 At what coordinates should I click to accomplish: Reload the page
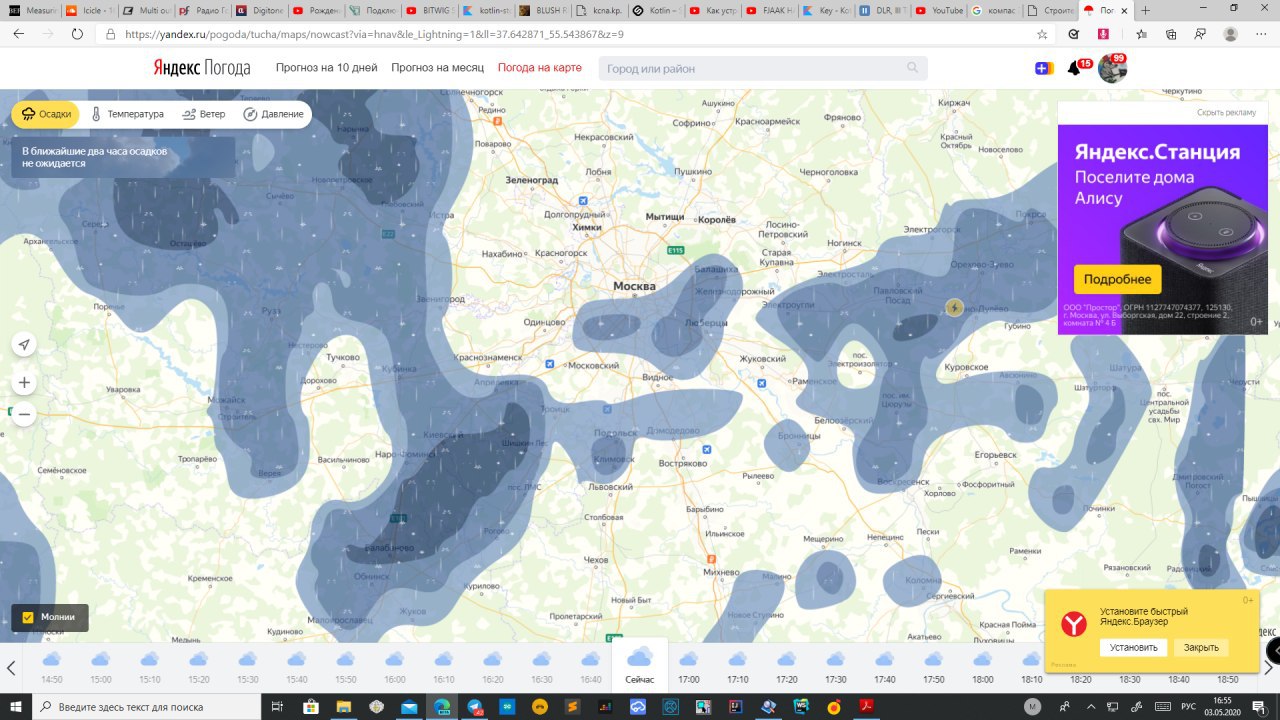(77, 33)
